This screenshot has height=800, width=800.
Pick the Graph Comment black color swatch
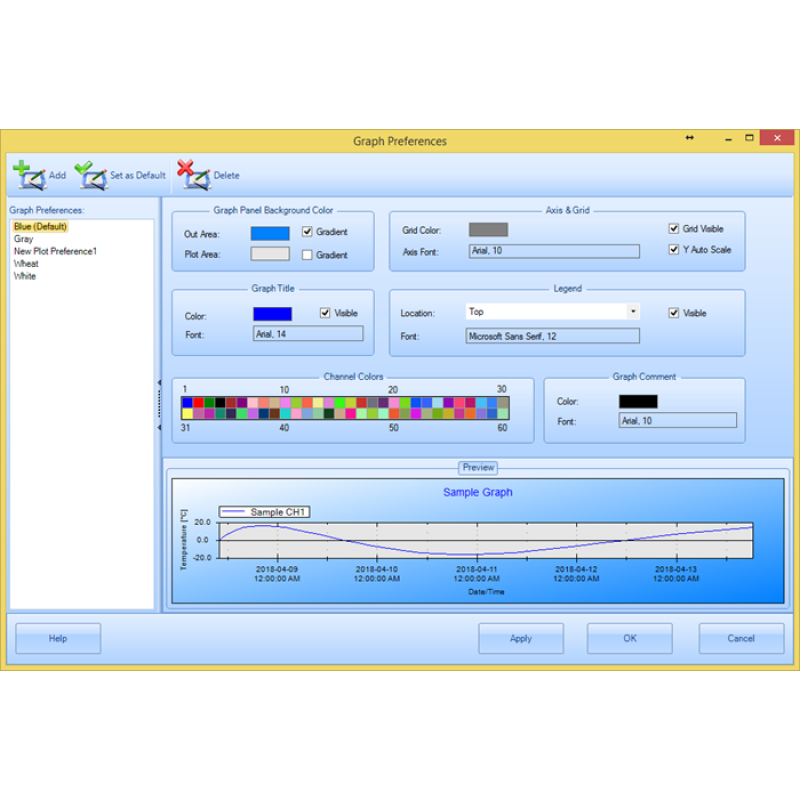638,401
